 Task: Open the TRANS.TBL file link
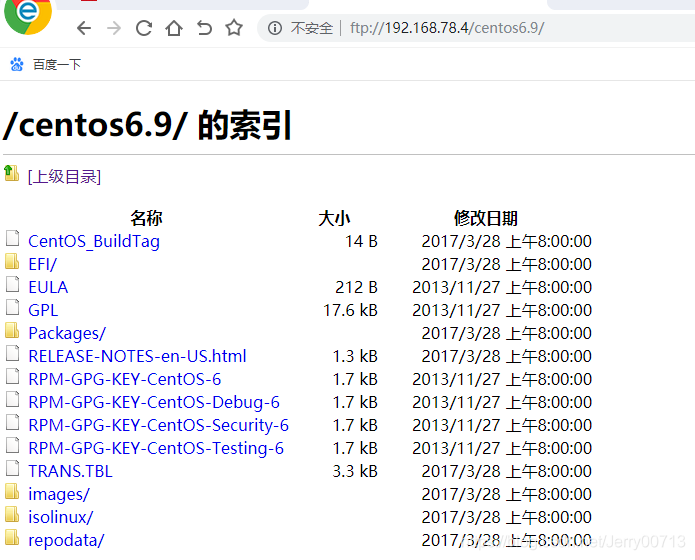[x=70, y=471]
